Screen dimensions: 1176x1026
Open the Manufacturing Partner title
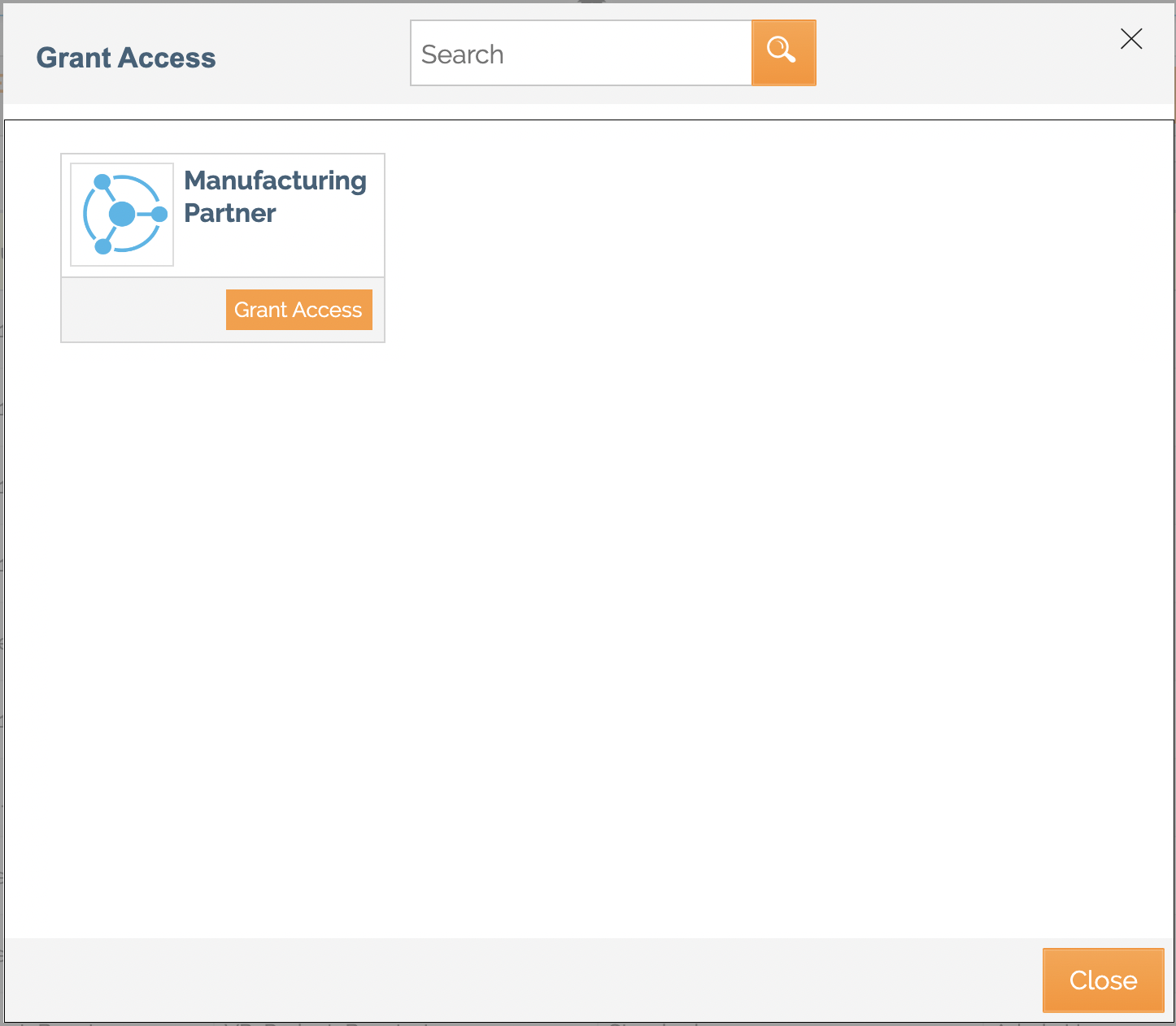[275, 197]
